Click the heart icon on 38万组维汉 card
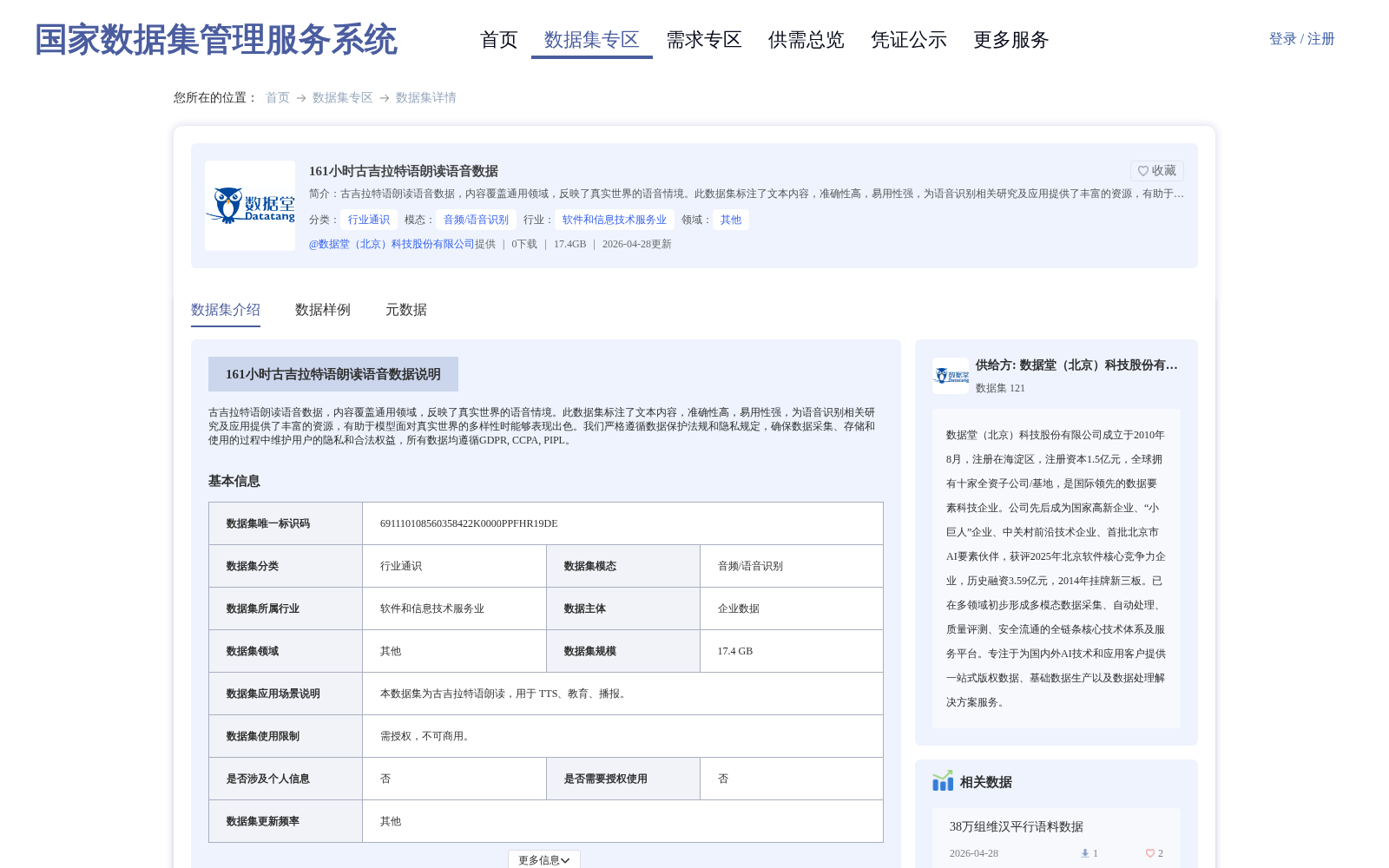1389x868 pixels. 1150,853
